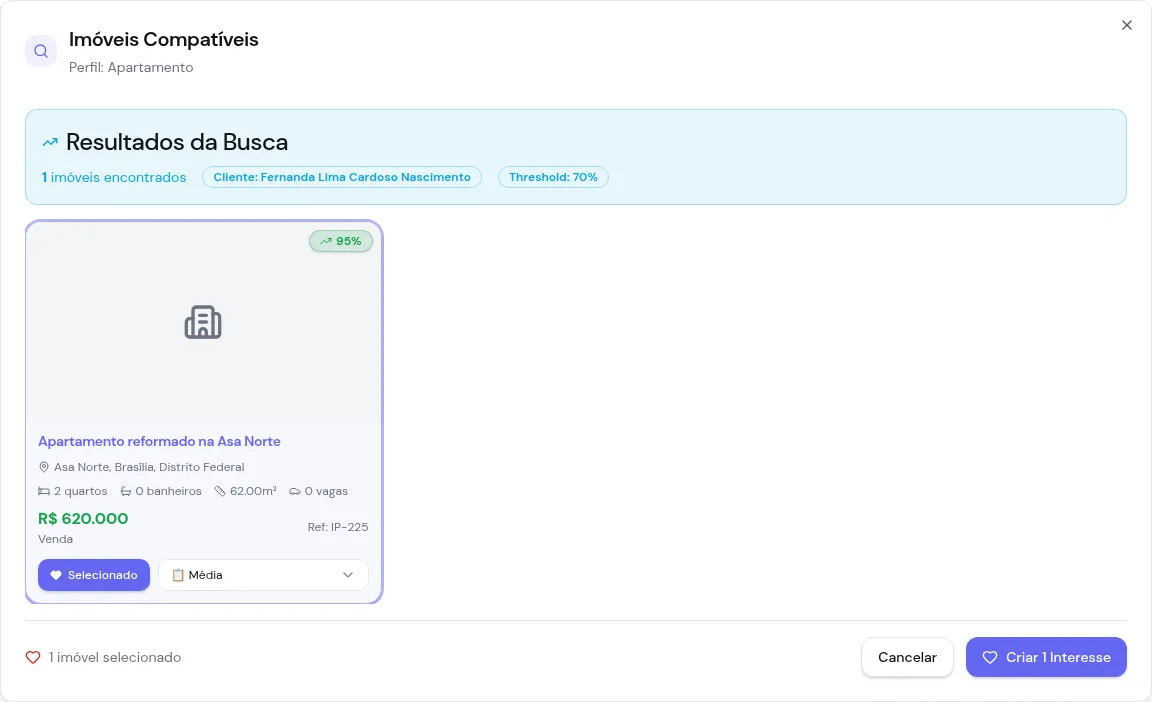Viewport: 1152px width, 702px height.
Task: Click the red heart icon beside 1 imóvel selecionado
Action: (x=33, y=657)
